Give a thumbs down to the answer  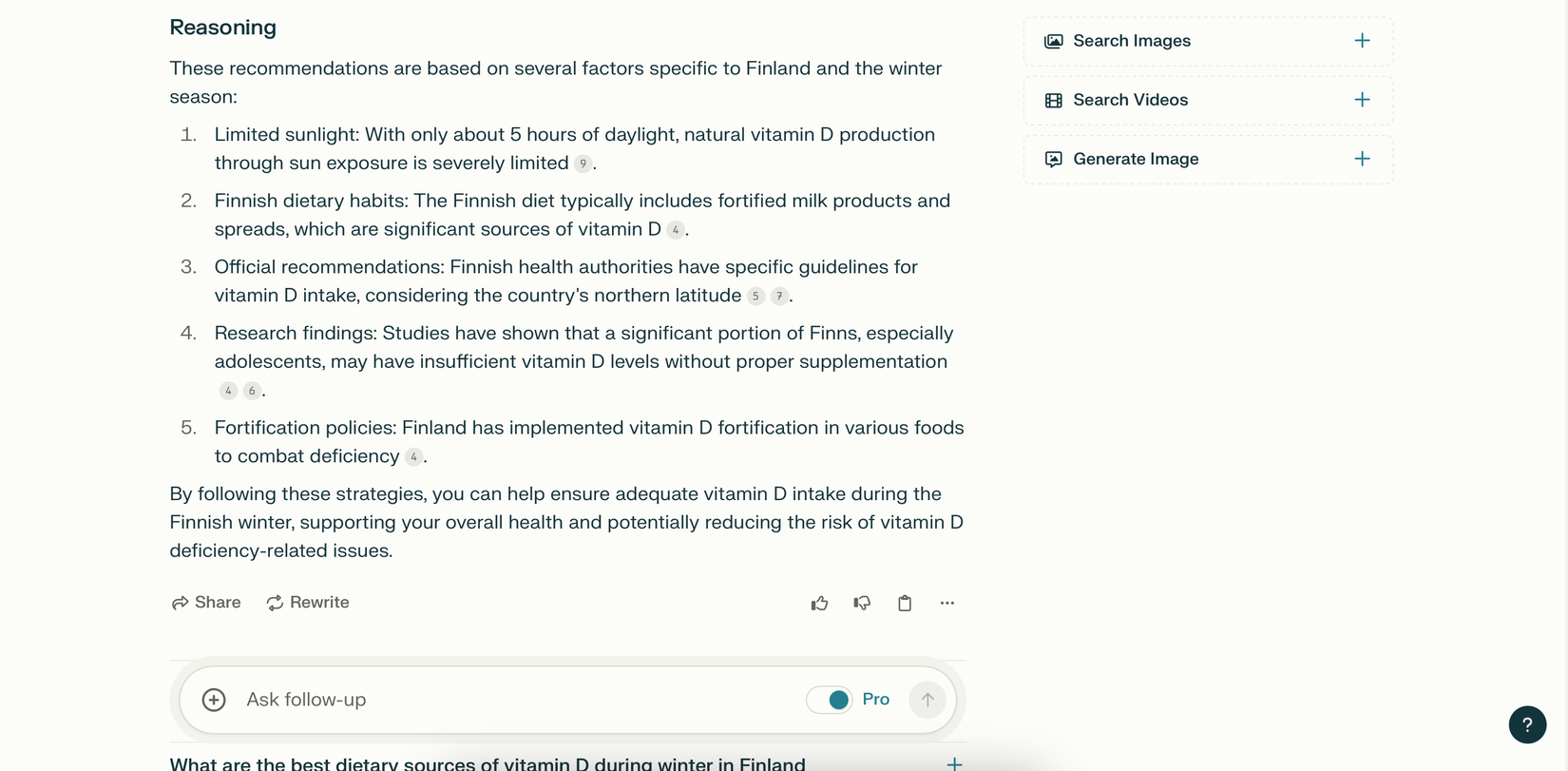[x=862, y=603]
